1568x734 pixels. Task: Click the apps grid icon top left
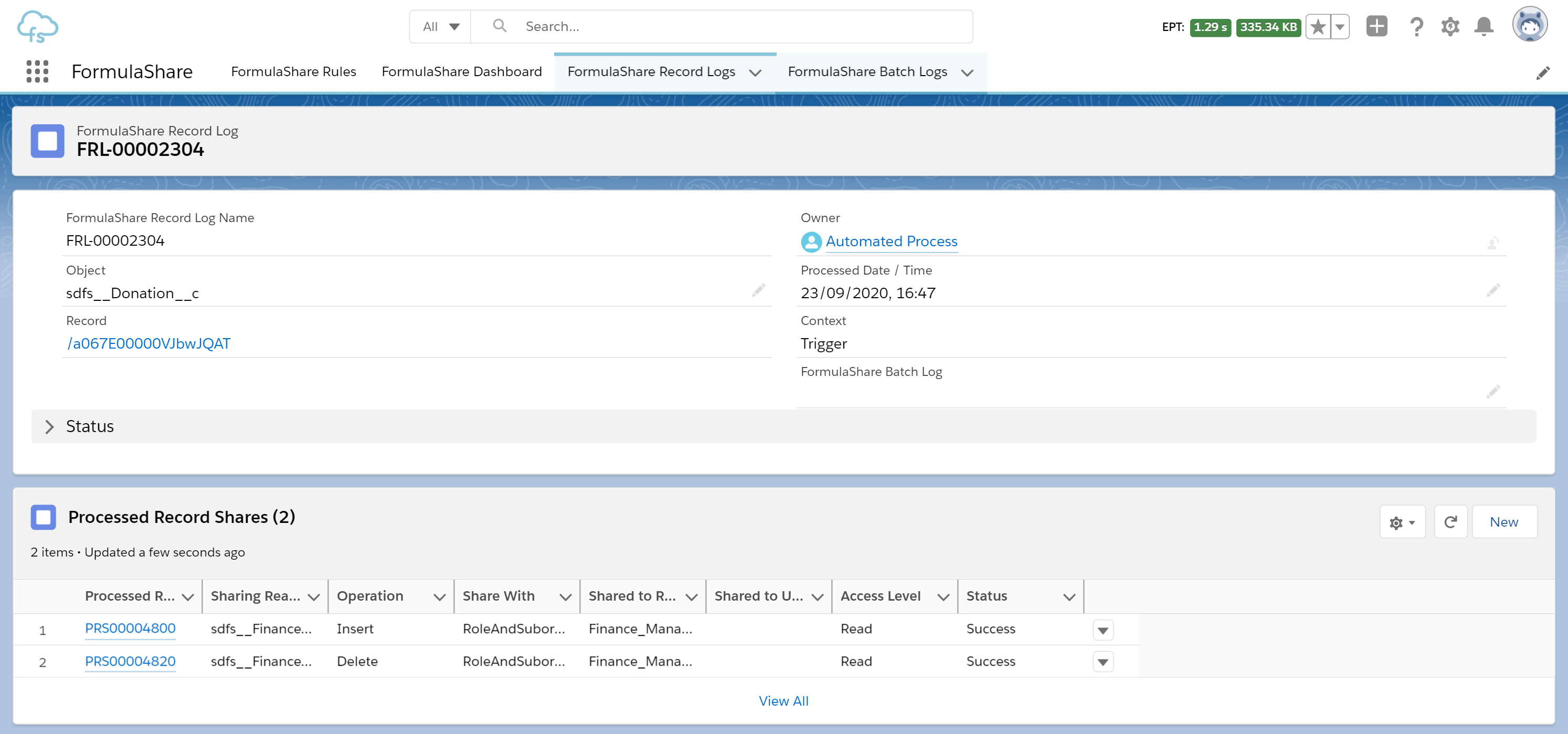click(37, 71)
